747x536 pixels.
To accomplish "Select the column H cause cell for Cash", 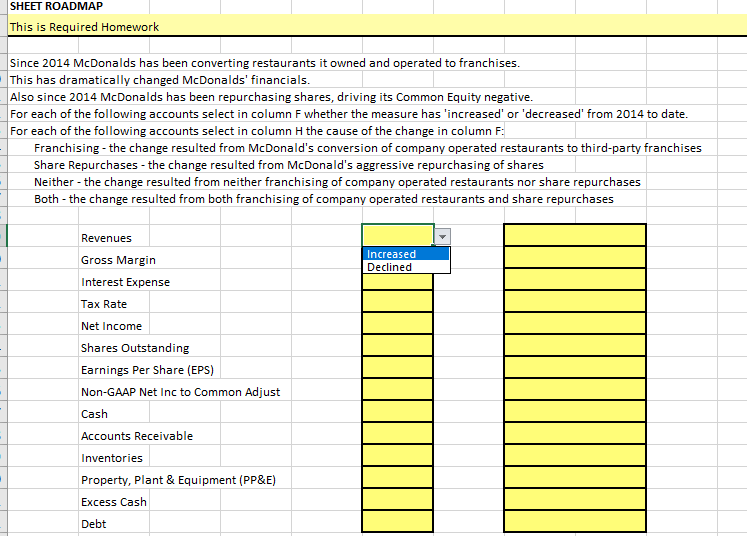I will point(575,411).
